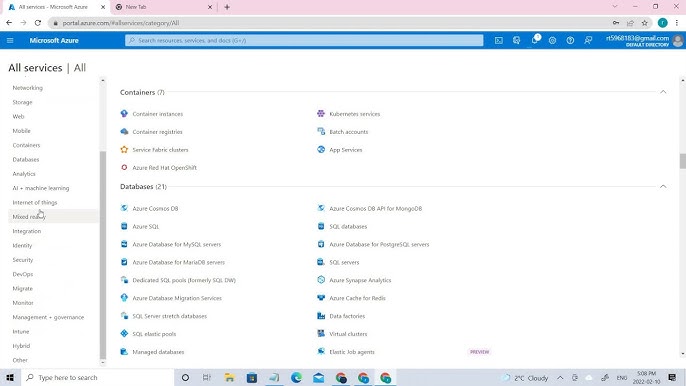686x386 pixels.
Task: Click the Service Fabric clusters icon
Action: tap(124, 150)
